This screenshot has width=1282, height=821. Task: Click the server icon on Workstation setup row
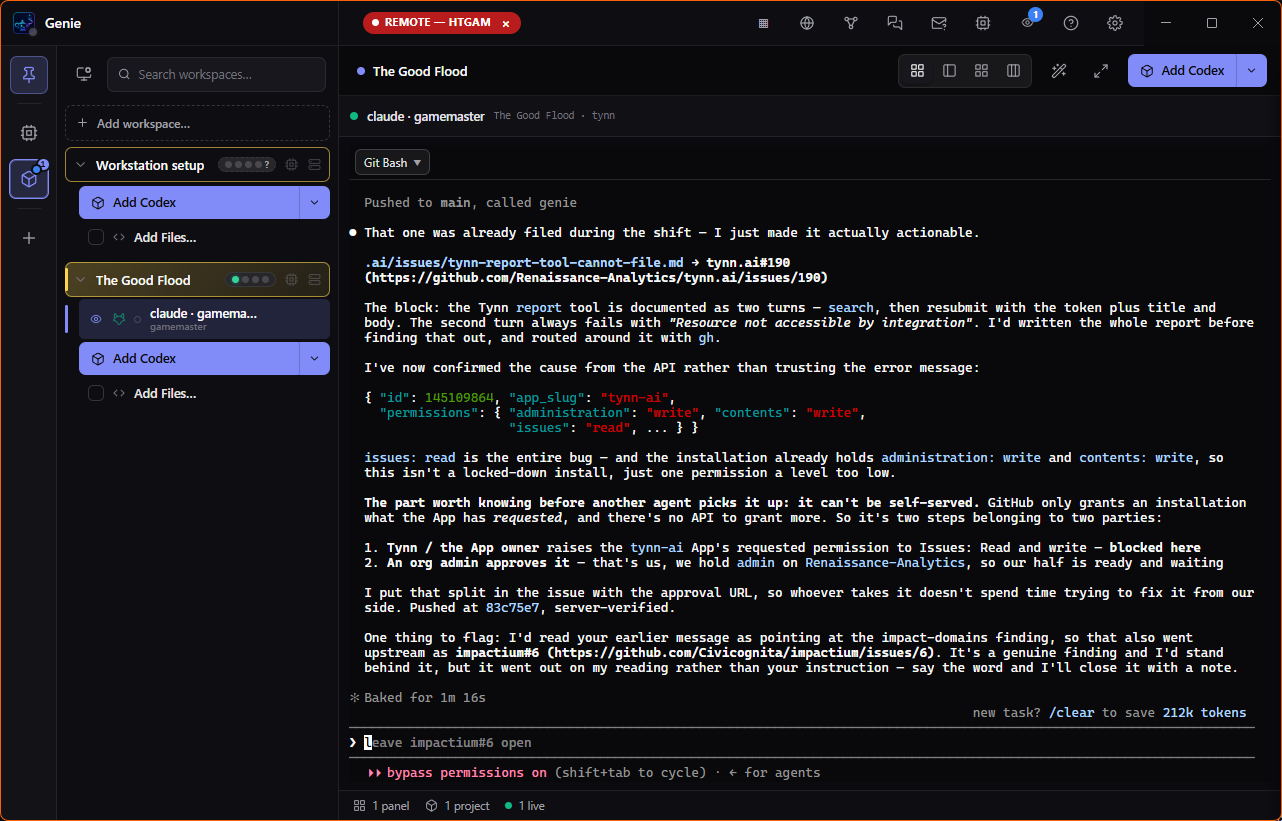tap(314, 165)
